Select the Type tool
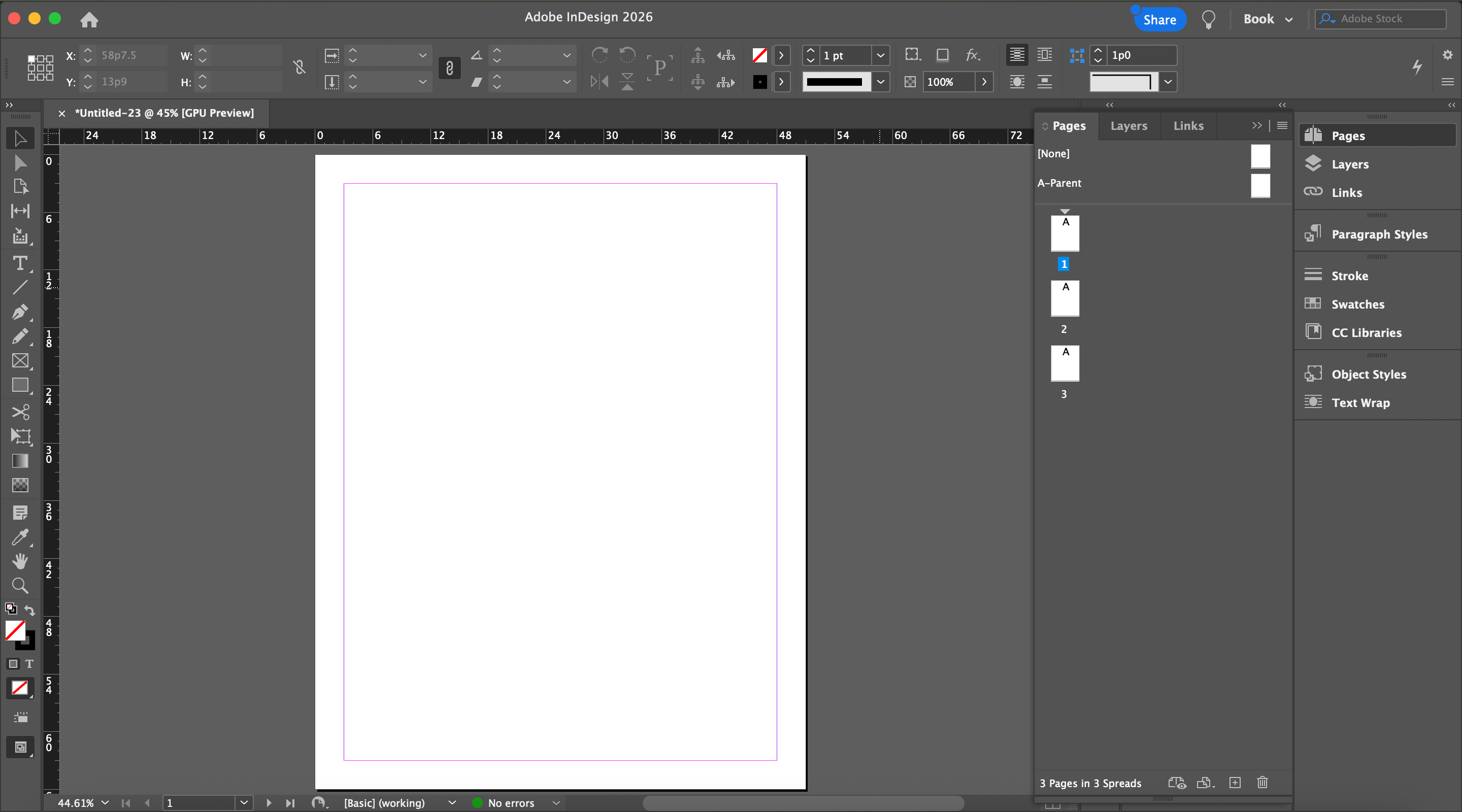 [20, 263]
